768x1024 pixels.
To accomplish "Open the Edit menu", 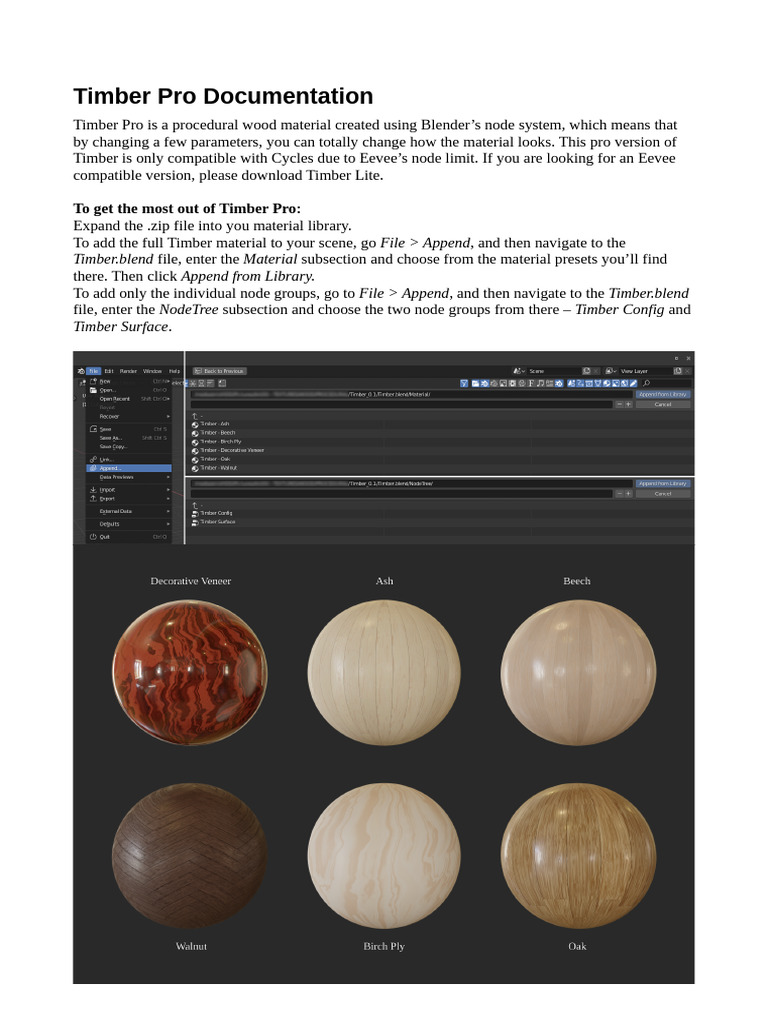I will pos(109,371).
